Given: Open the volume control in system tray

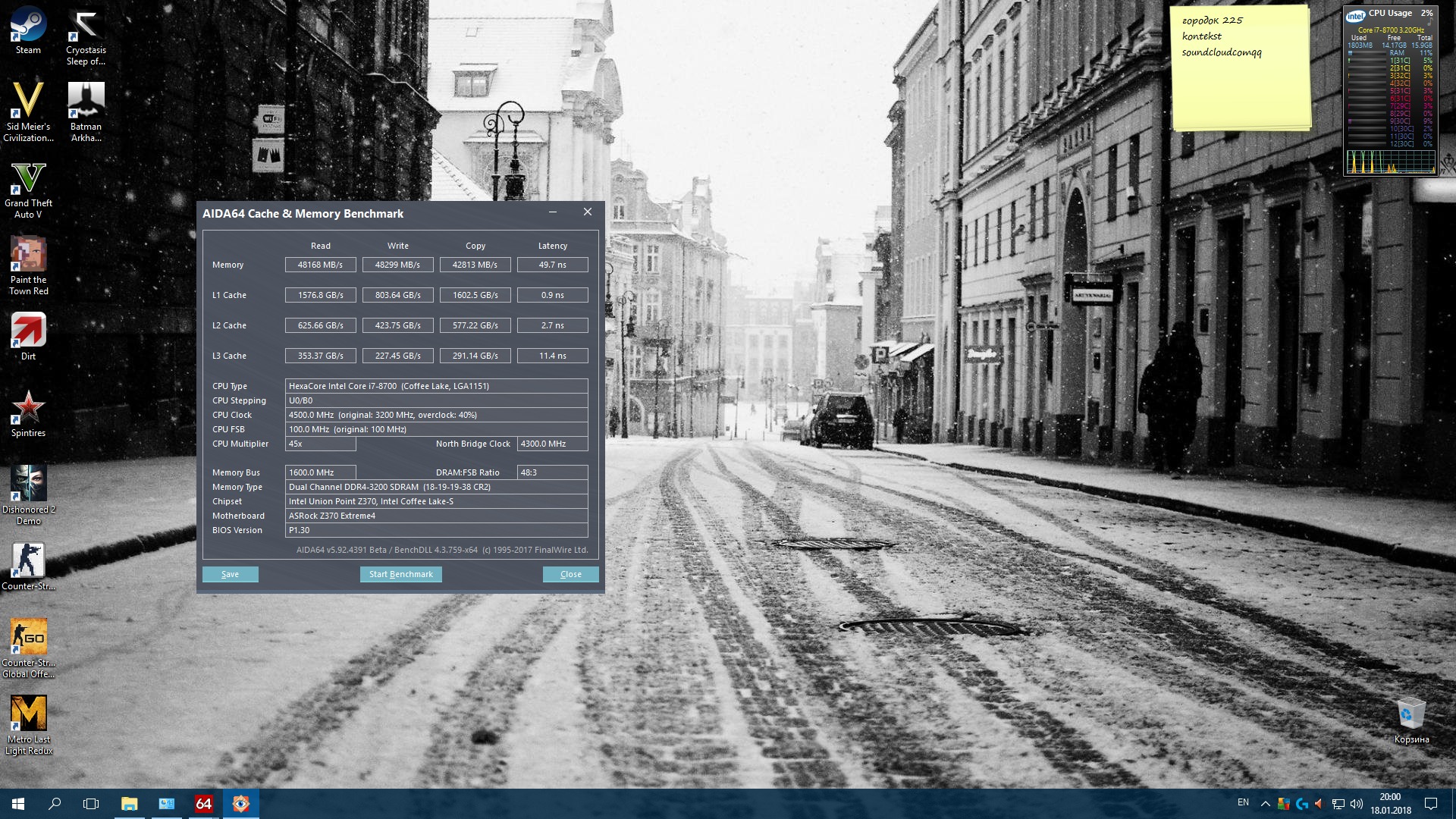Looking at the screenshot, I should [1357, 804].
